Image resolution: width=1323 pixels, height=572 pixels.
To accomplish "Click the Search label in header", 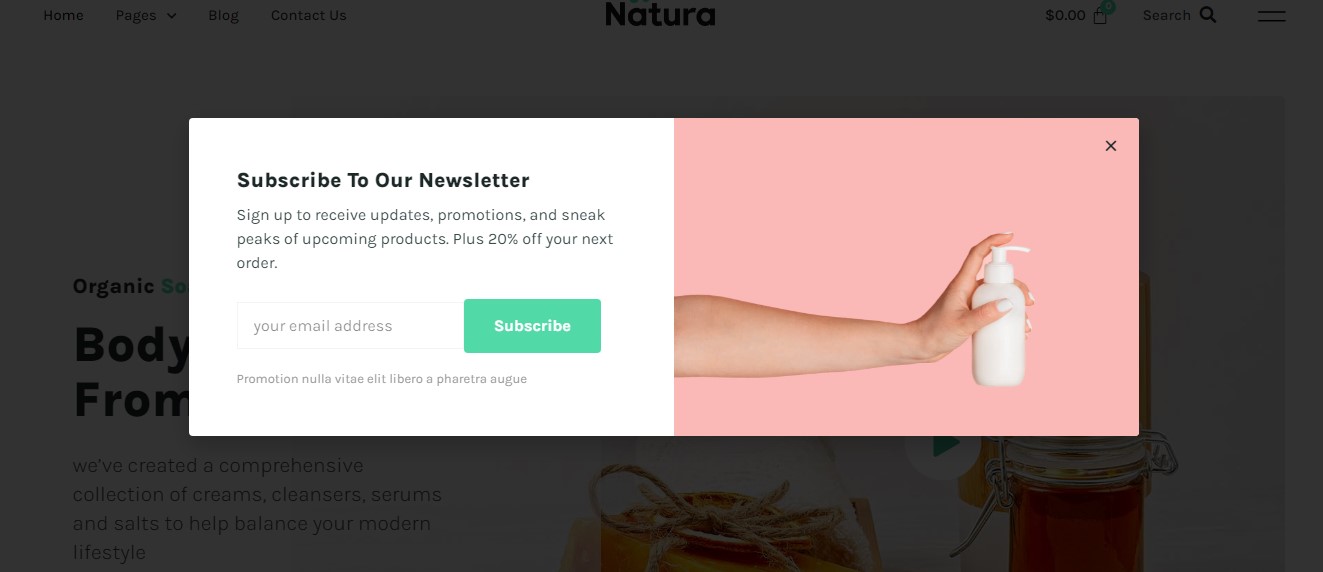I will pos(1167,15).
